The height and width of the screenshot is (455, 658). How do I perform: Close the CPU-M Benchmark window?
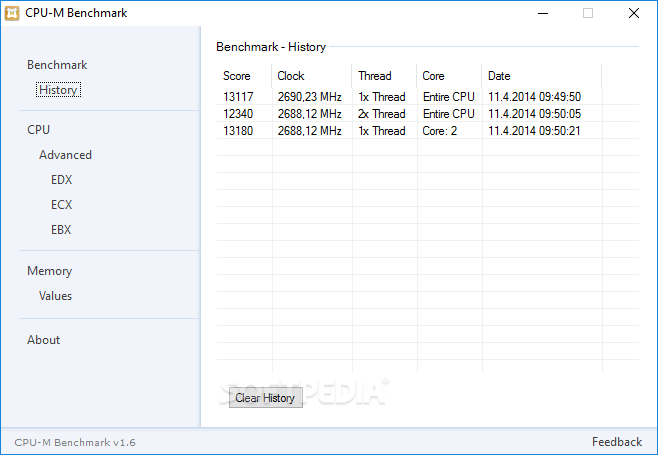pos(634,13)
